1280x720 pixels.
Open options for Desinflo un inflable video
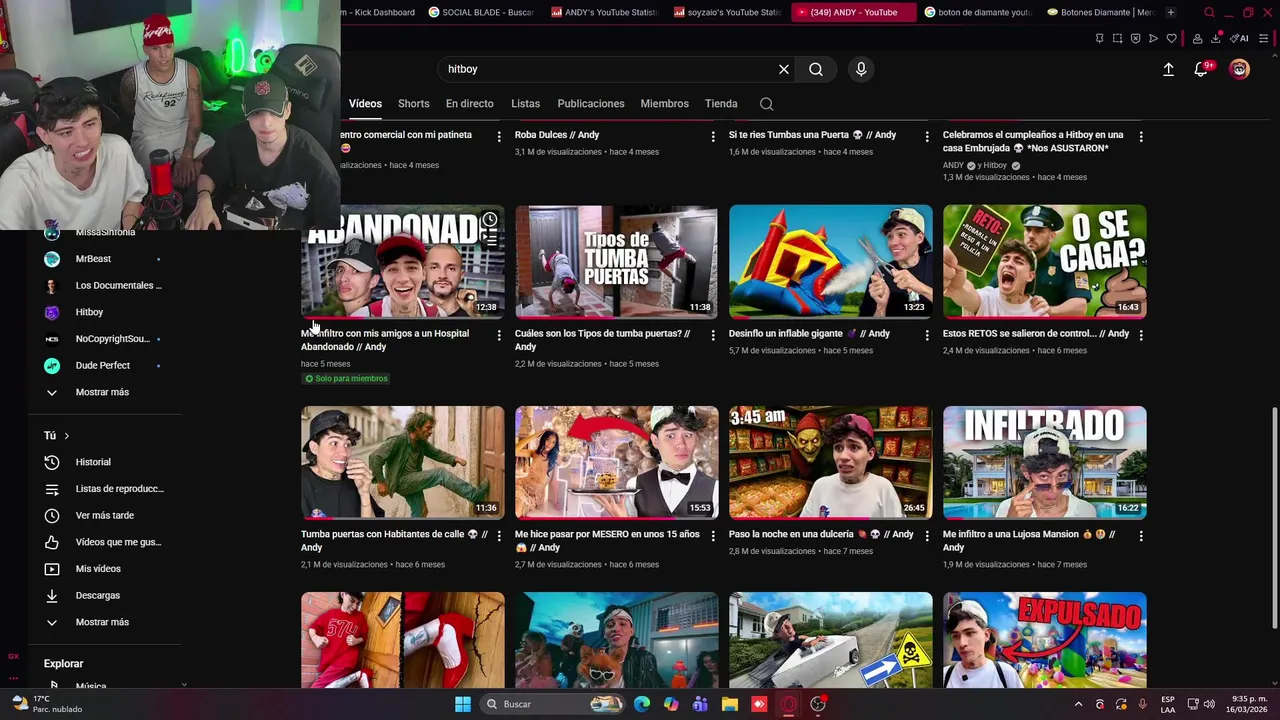pos(927,335)
